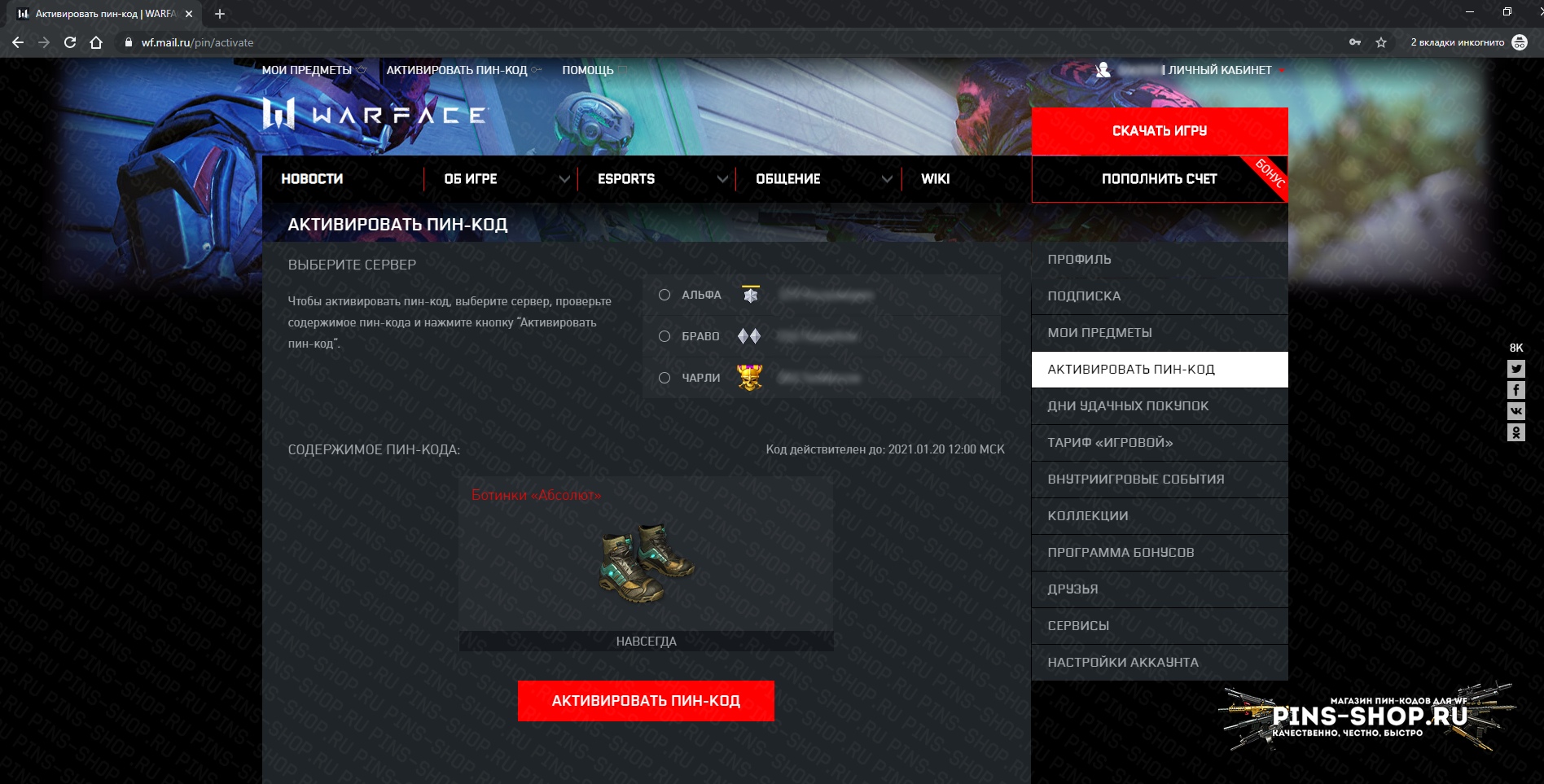Image resolution: width=1544 pixels, height=784 pixels.
Task: Expand the Об игре dropdown arrow
Action: (x=564, y=179)
